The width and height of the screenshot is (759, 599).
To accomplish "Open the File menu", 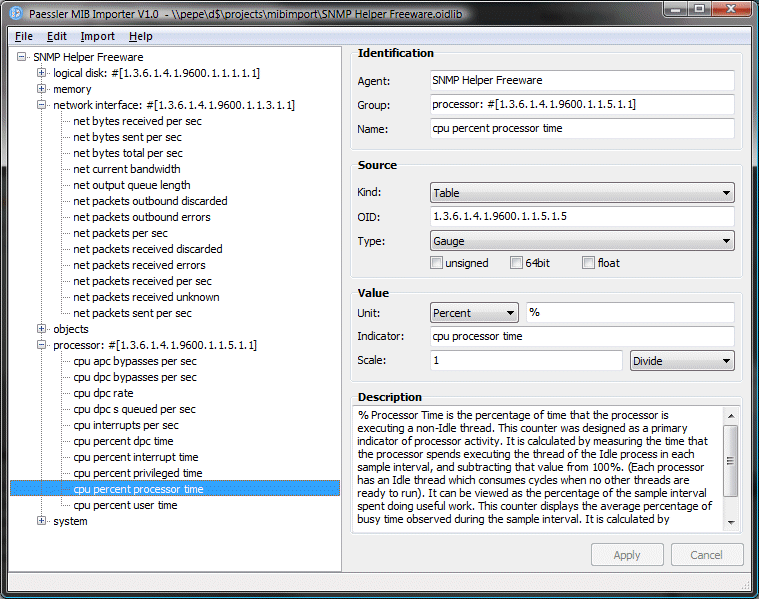I will point(24,36).
